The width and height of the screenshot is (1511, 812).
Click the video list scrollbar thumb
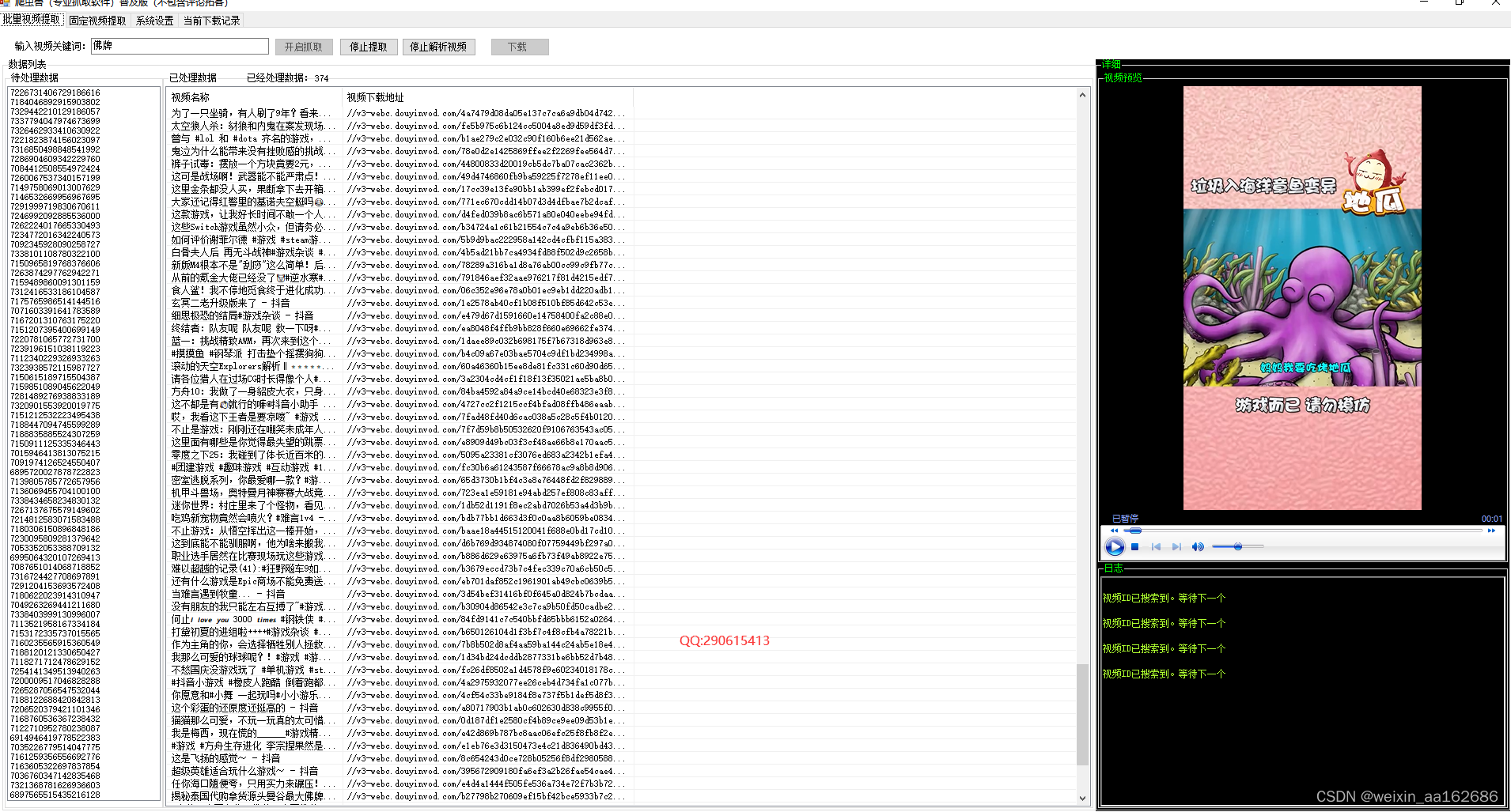click(1083, 715)
